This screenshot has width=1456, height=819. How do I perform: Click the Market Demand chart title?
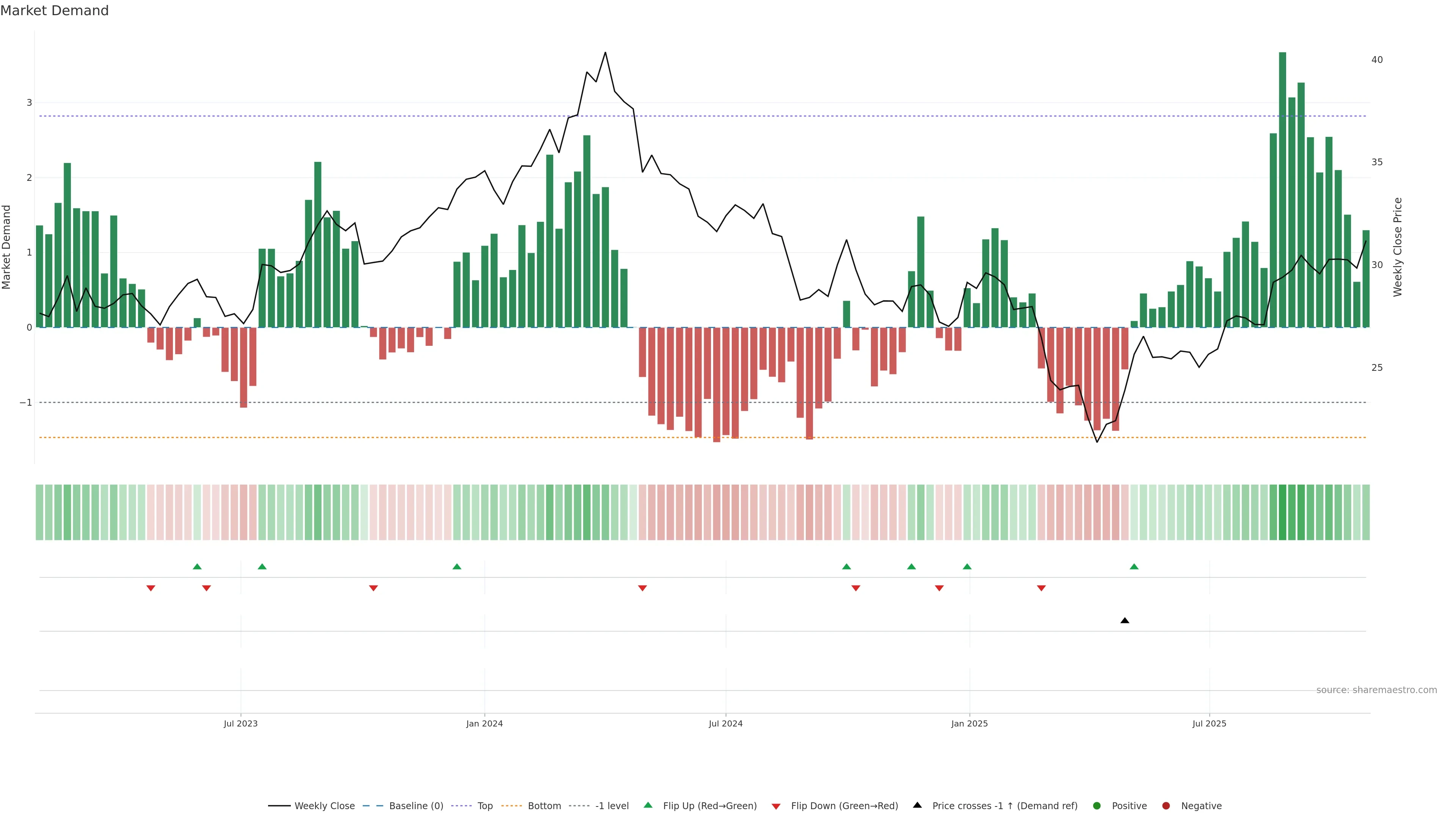pos(54,11)
